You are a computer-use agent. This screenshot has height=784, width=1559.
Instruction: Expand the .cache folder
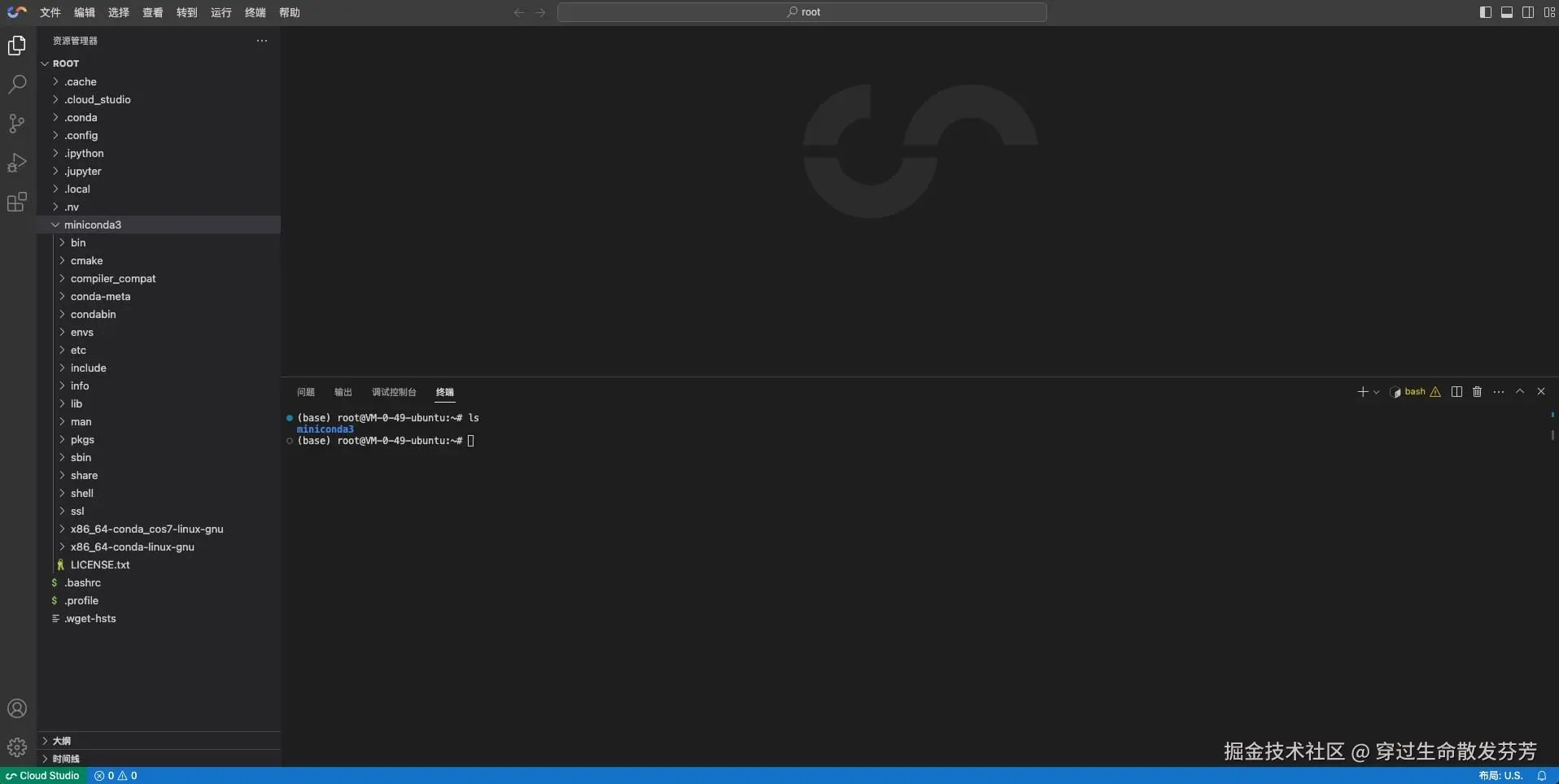[x=159, y=81]
